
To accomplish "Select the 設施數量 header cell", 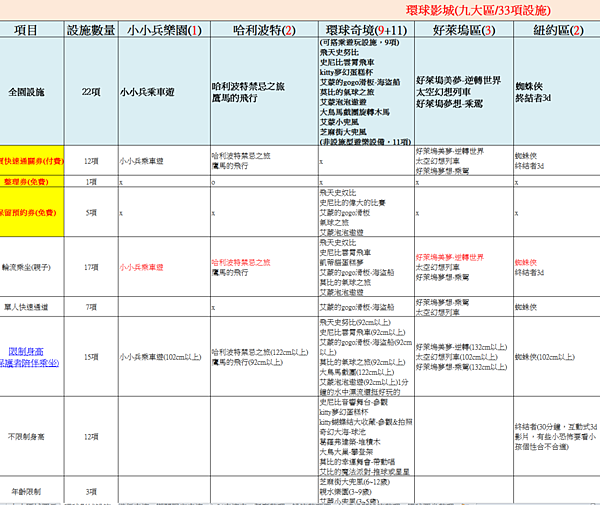I will [x=91, y=30].
